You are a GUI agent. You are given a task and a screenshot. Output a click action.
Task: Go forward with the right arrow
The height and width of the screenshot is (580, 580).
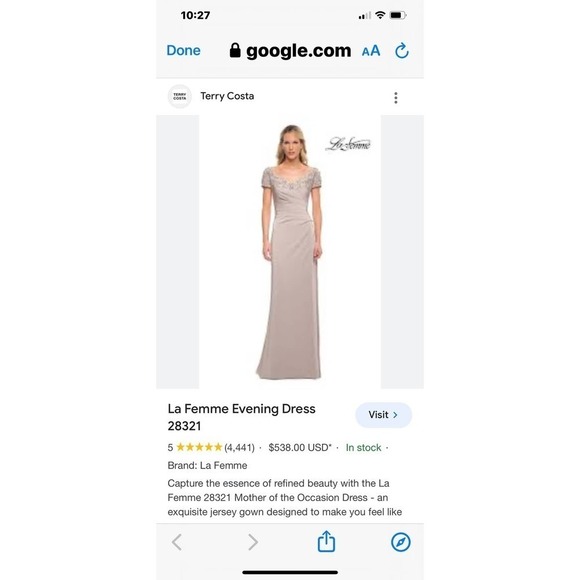coord(253,542)
